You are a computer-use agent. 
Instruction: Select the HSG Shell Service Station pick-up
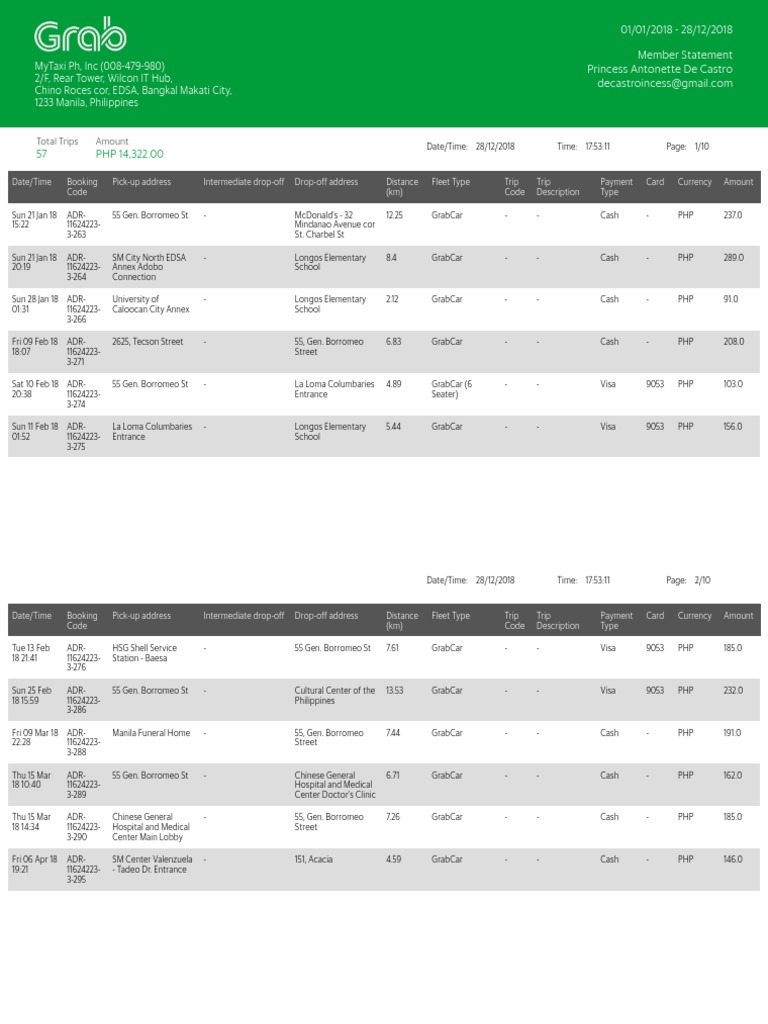[x=149, y=653]
